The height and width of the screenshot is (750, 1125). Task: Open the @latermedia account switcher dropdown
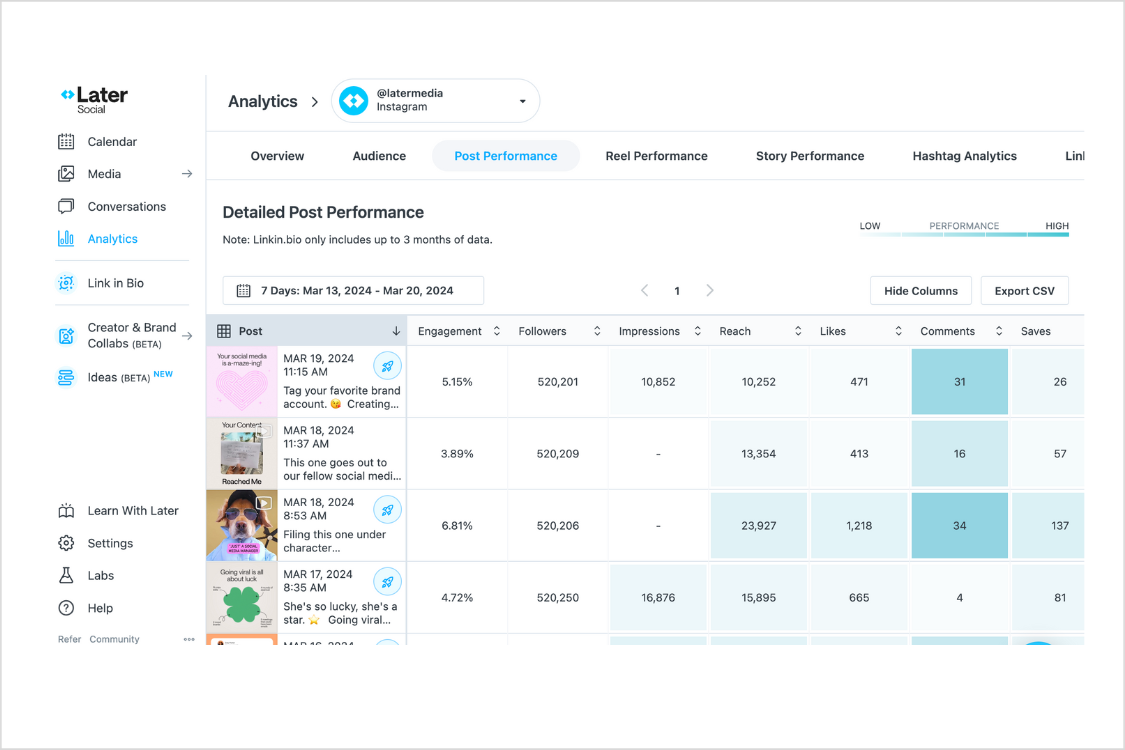(435, 100)
